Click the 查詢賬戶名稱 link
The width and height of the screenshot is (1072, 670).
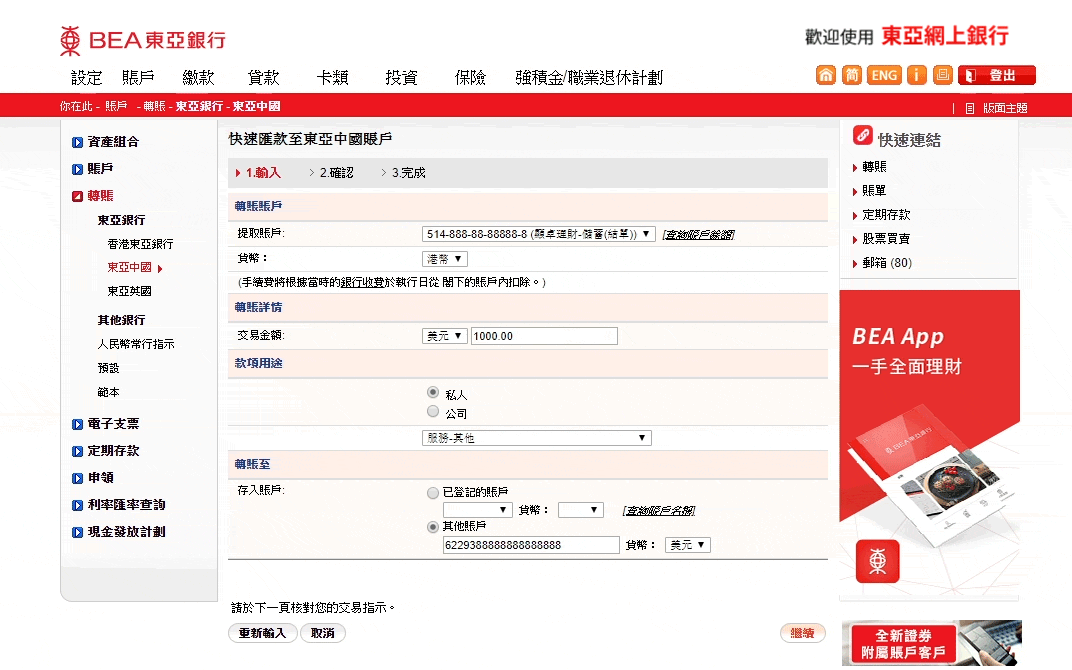click(x=659, y=510)
